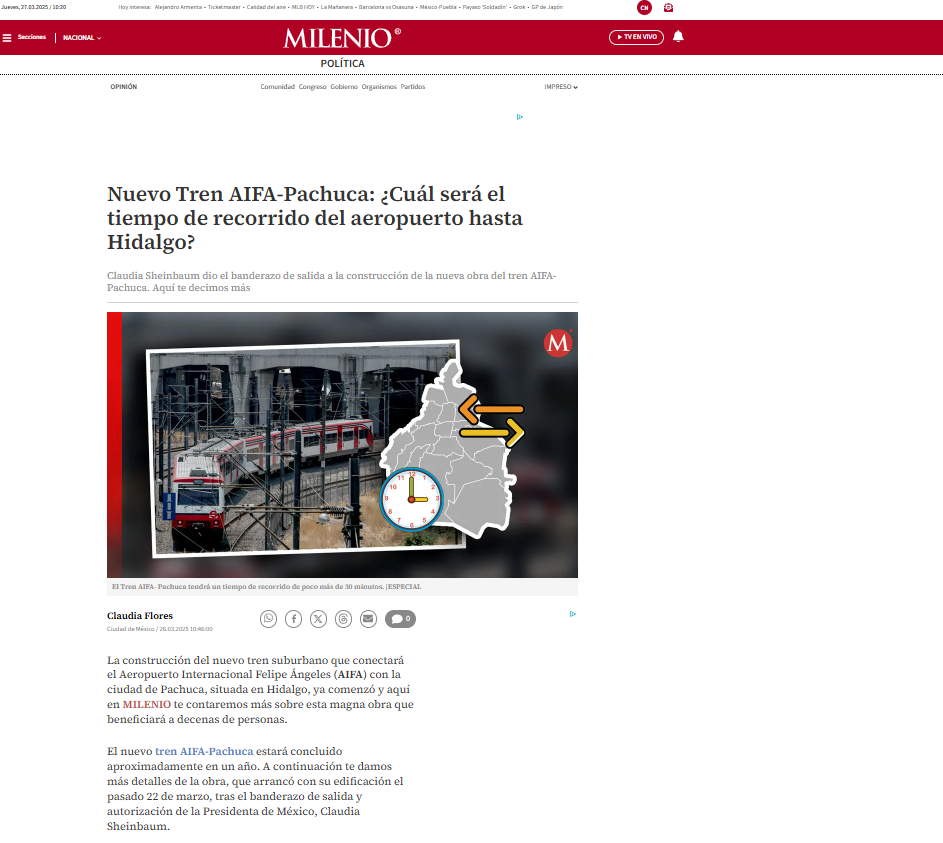Go to the Comunidad subsection
The width and height of the screenshot is (943, 843).
coord(277,87)
